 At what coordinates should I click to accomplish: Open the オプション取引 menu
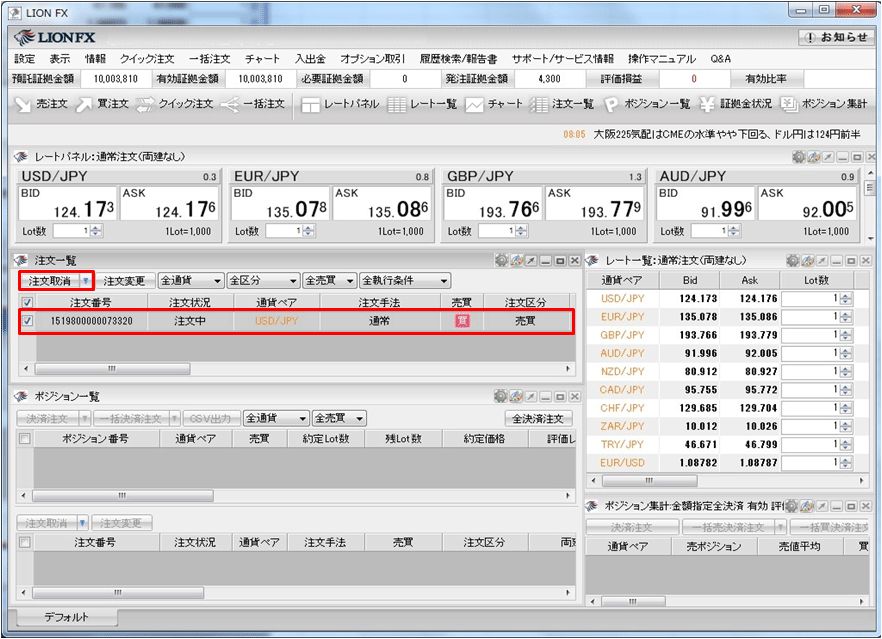click(x=372, y=58)
